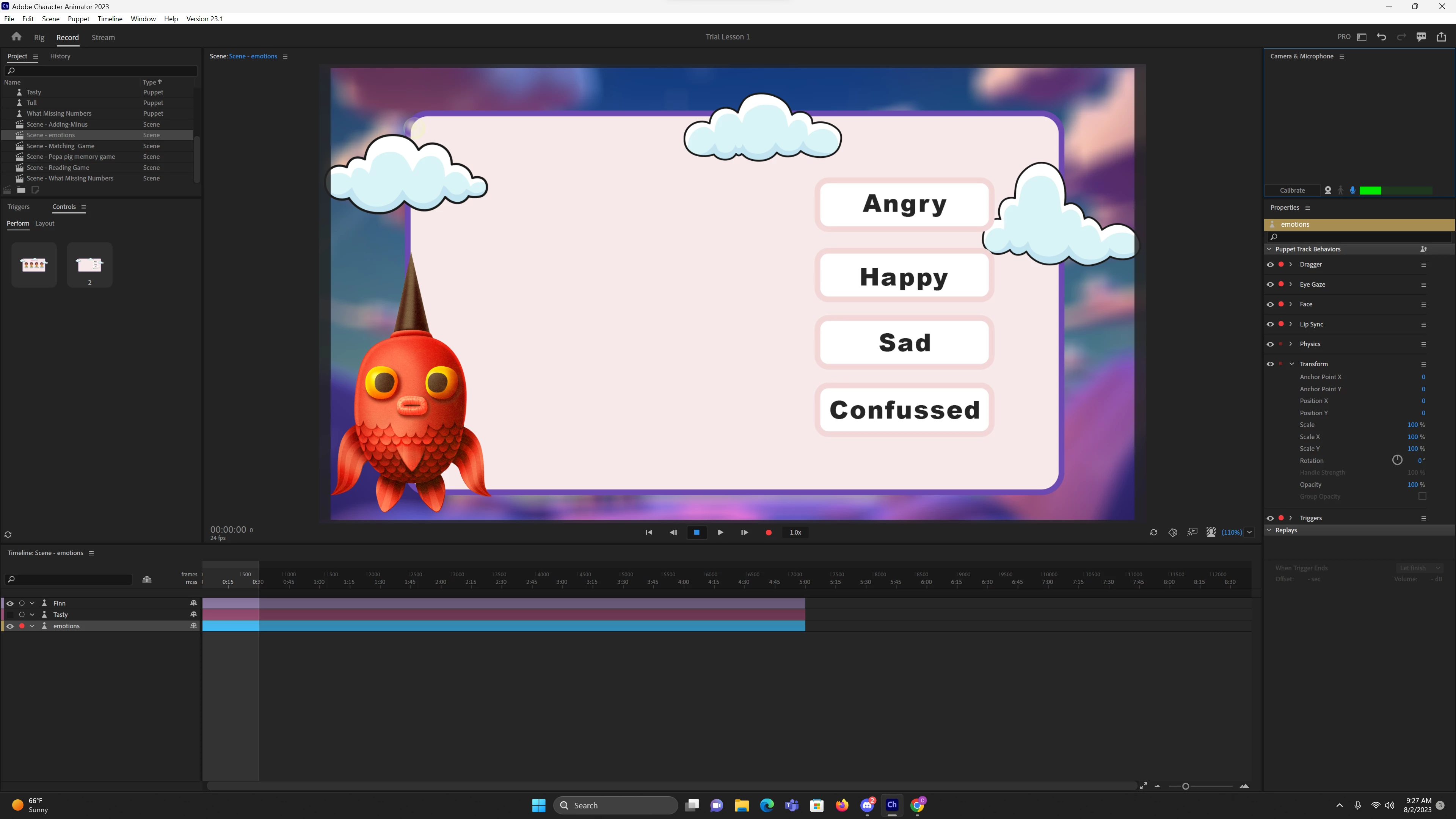Click the Calibrate button
The width and height of the screenshot is (1456, 819).
coord(1292,190)
